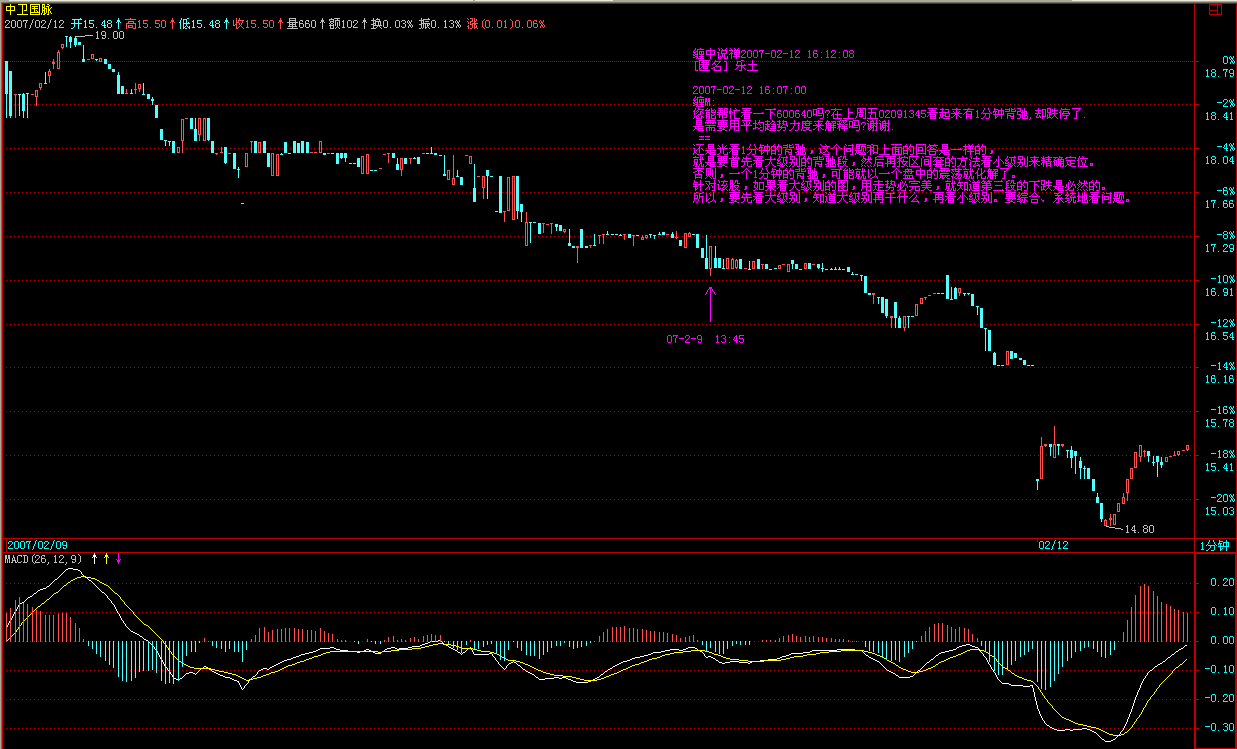Viewport: 1237px width, 749px height.
Task: Switch the 1分钟 period selector
Action: 1214,546
